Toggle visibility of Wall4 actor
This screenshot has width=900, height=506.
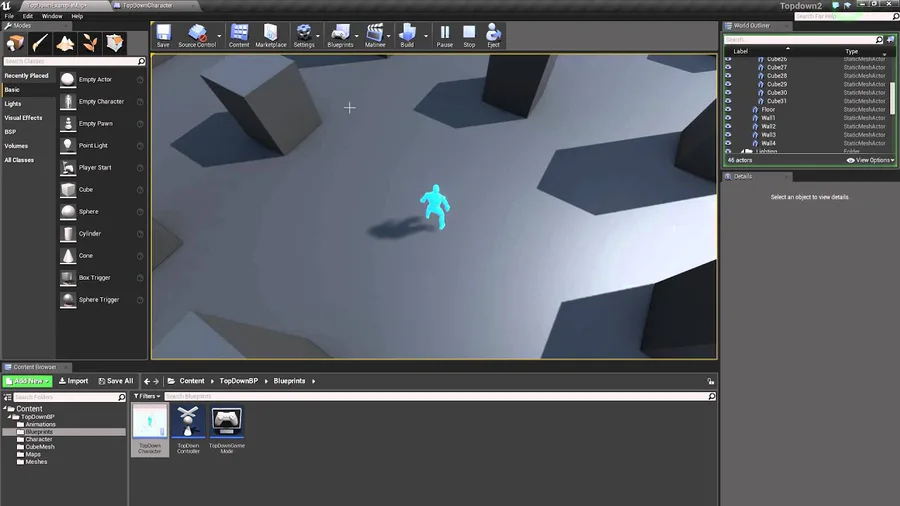point(728,143)
